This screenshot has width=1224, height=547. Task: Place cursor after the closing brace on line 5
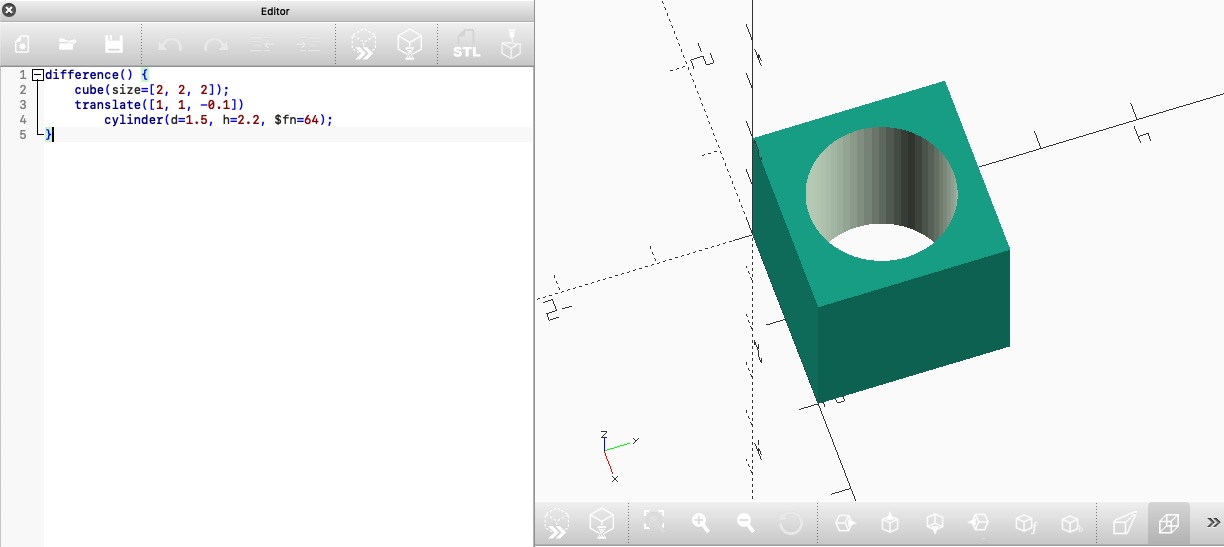[52, 135]
